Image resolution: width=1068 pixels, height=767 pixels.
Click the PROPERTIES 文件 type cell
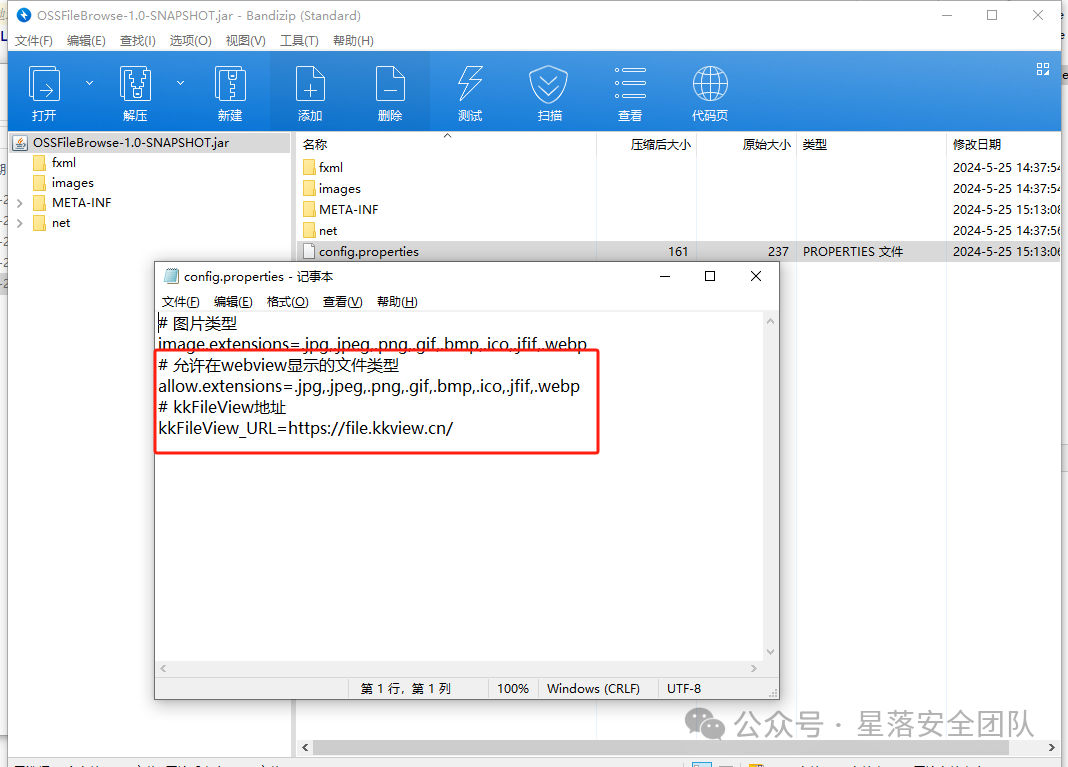[x=853, y=251]
